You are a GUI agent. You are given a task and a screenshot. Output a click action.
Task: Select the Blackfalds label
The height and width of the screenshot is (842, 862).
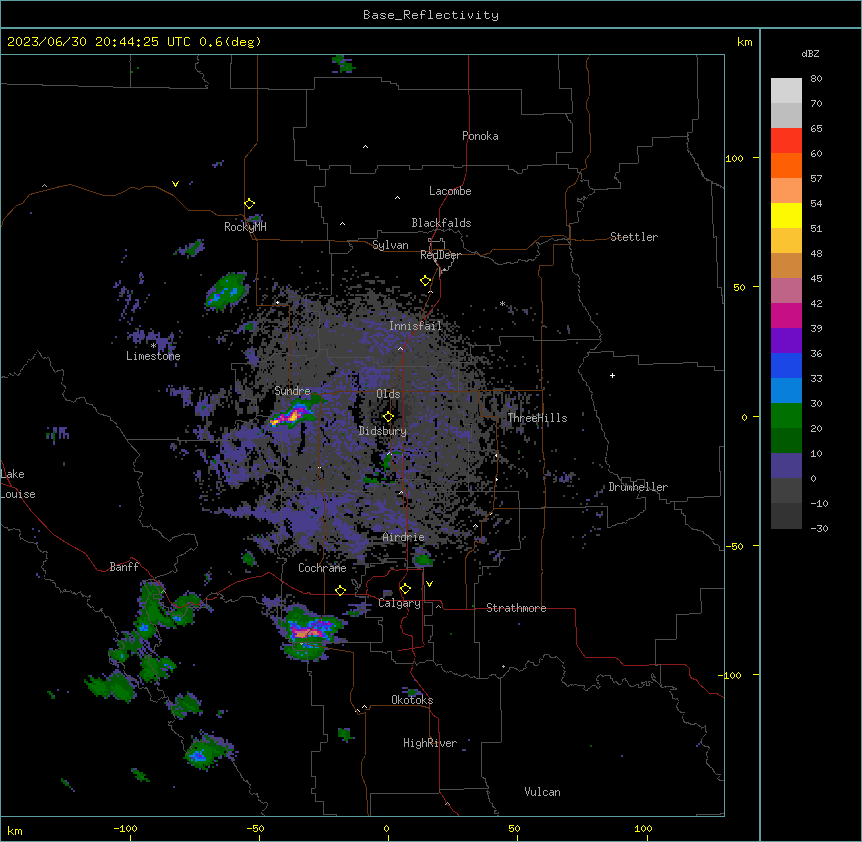[x=441, y=223]
